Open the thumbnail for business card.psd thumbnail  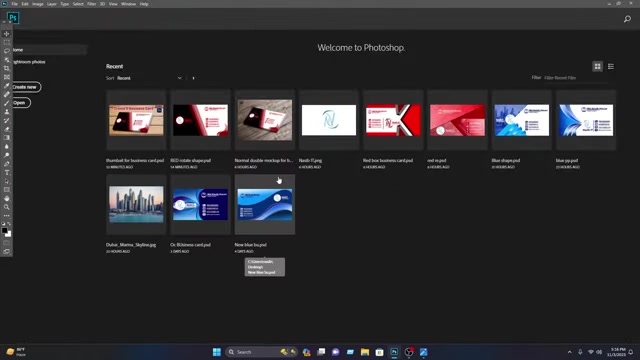click(136, 120)
